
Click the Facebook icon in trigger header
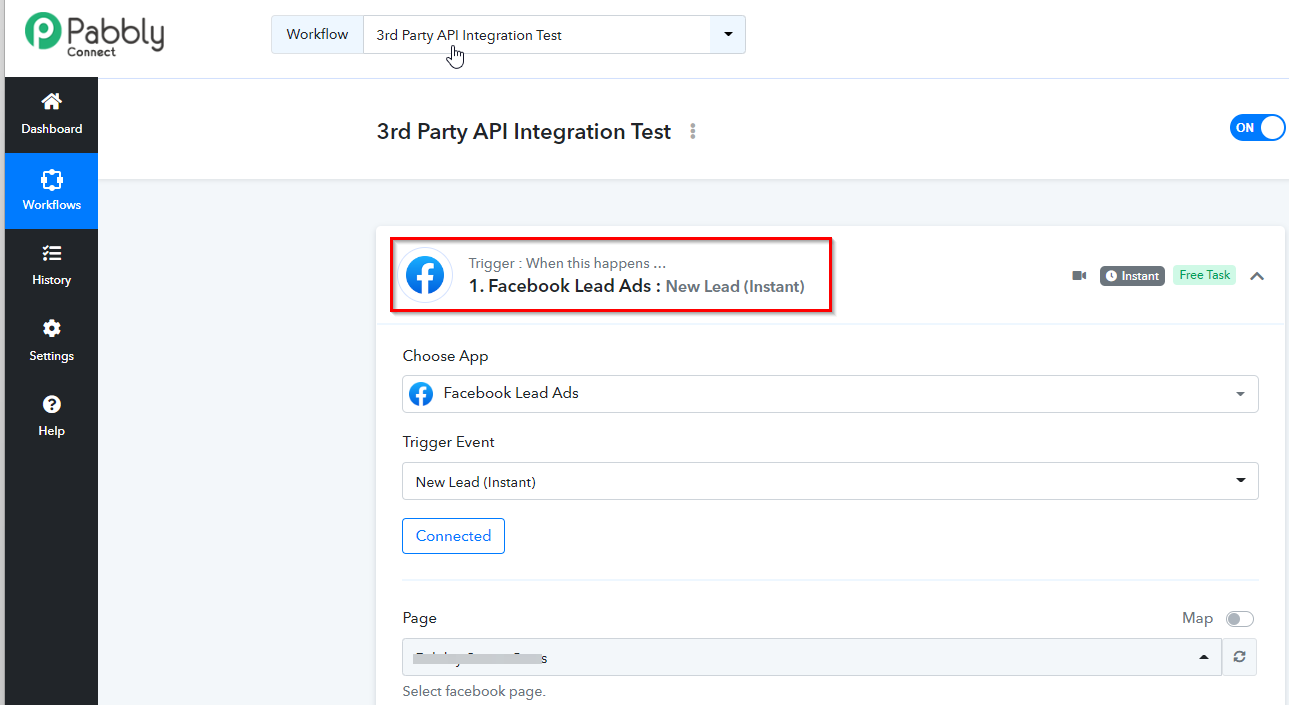(425, 275)
